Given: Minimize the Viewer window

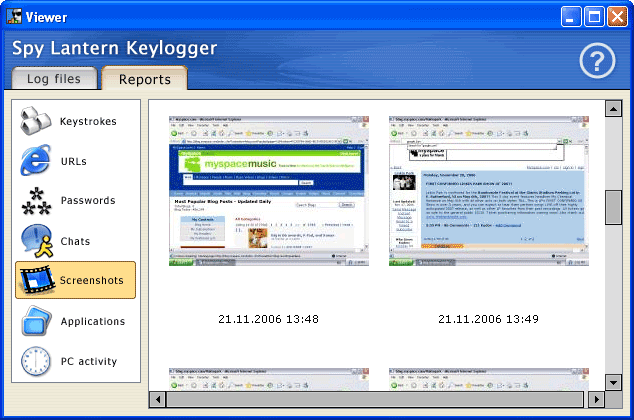Looking at the screenshot, I should pyautogui.click(x=571, y=17).
